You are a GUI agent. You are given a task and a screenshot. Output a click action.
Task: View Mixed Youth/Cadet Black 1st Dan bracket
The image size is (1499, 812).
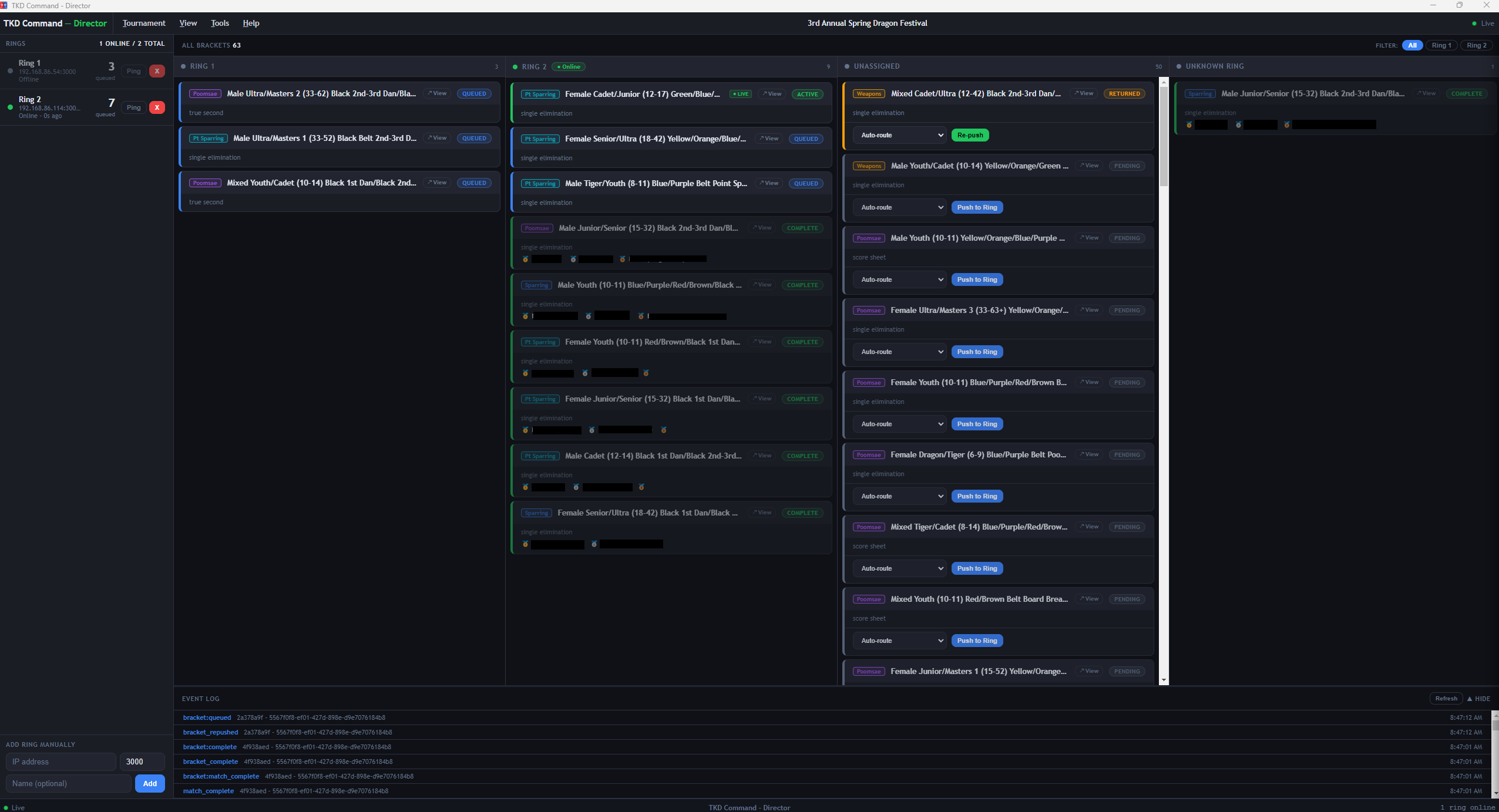coord(437,183)
